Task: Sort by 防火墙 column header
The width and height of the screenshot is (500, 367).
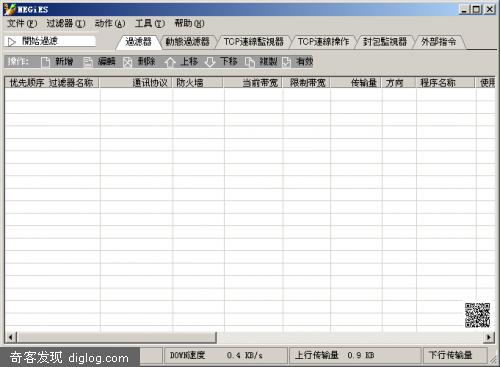Action: pos(198,82)
